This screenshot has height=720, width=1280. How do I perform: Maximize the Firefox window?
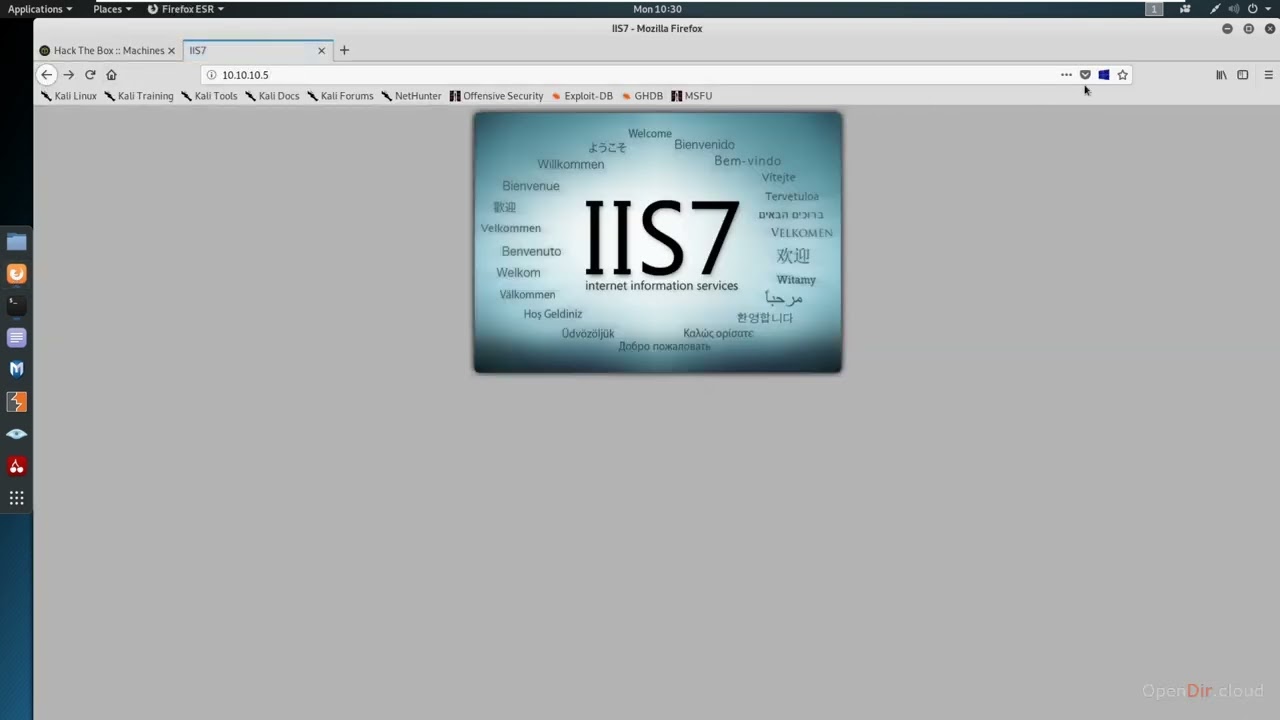pos(1248,29)
